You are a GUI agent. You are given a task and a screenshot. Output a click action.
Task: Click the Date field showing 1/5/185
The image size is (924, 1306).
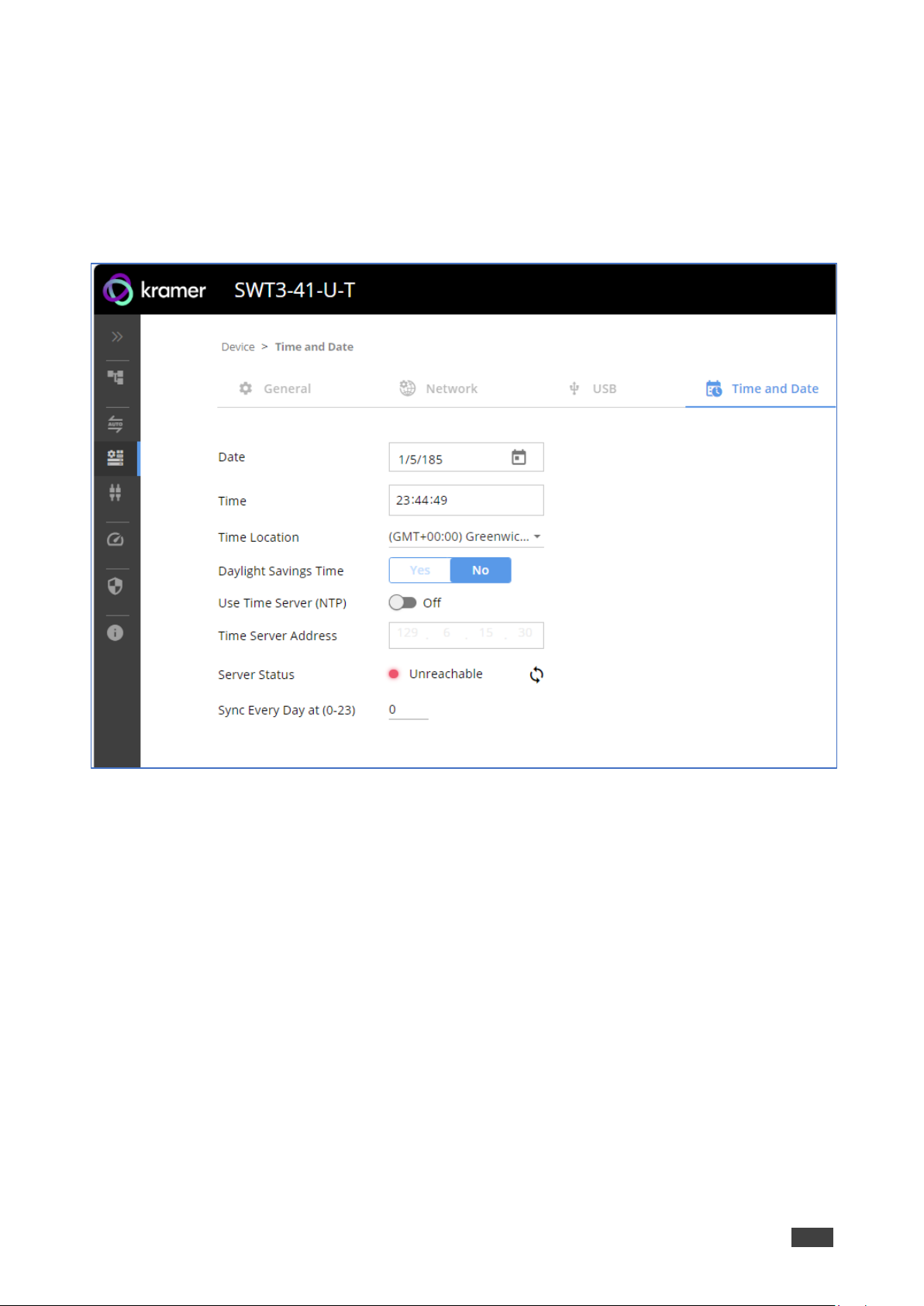(x=466, y=457)
